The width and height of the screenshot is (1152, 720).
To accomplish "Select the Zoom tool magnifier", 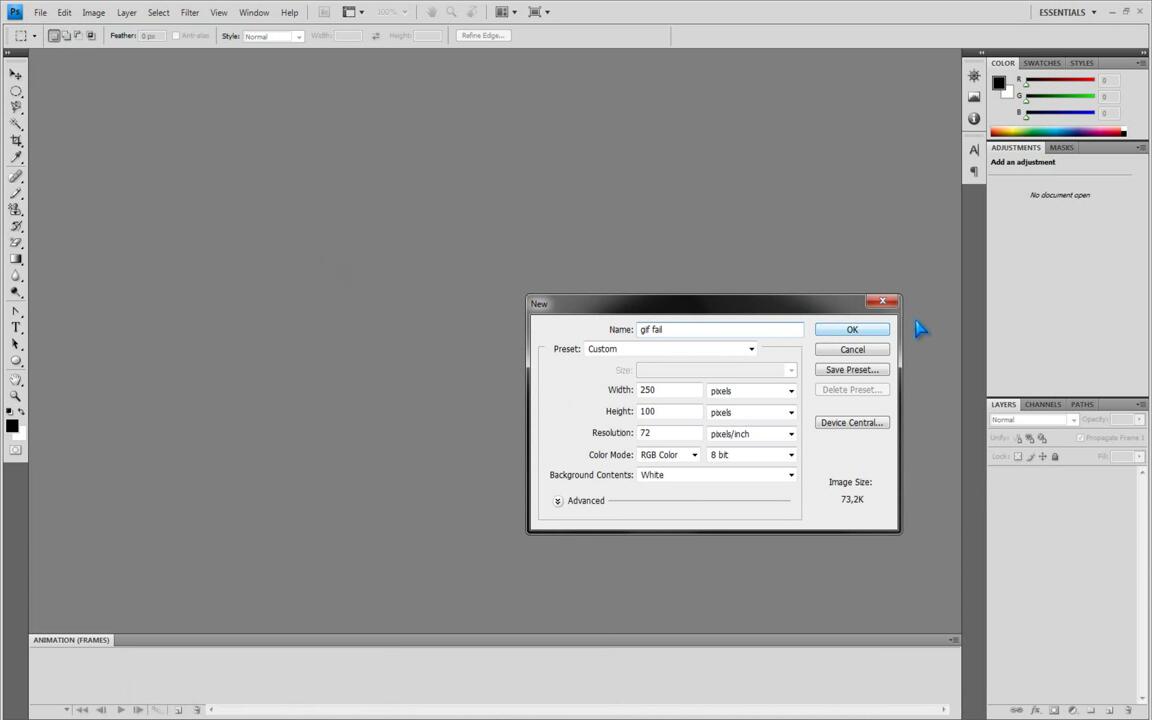I will (16, 395).
